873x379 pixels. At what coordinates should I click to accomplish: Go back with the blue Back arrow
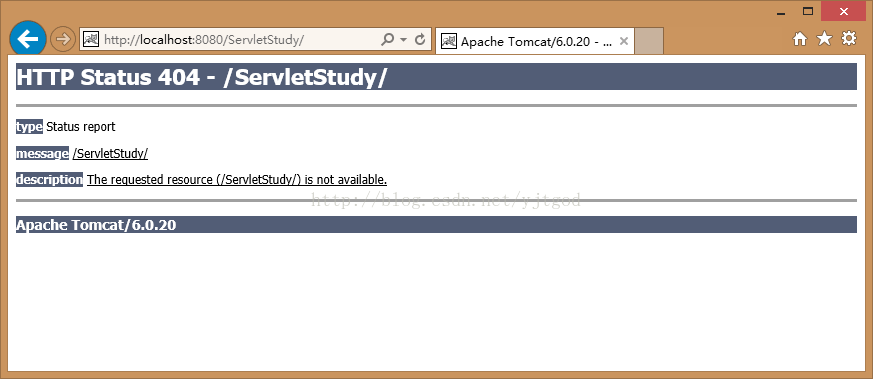(28, 39)
